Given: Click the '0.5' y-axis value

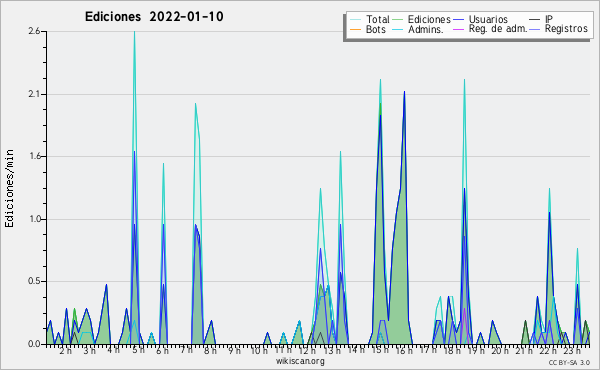Looking at the screenshot, I should [x=34, y=281].
